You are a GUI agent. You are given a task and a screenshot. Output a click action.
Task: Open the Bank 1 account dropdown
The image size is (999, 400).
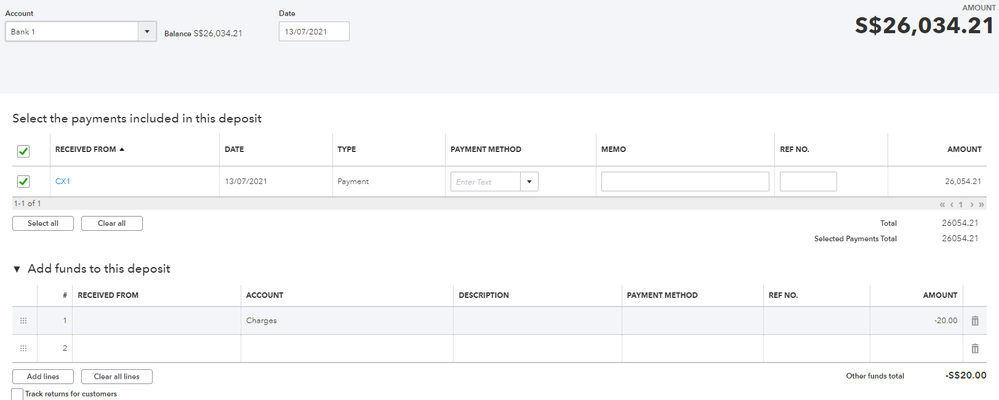tap(148, 32)
